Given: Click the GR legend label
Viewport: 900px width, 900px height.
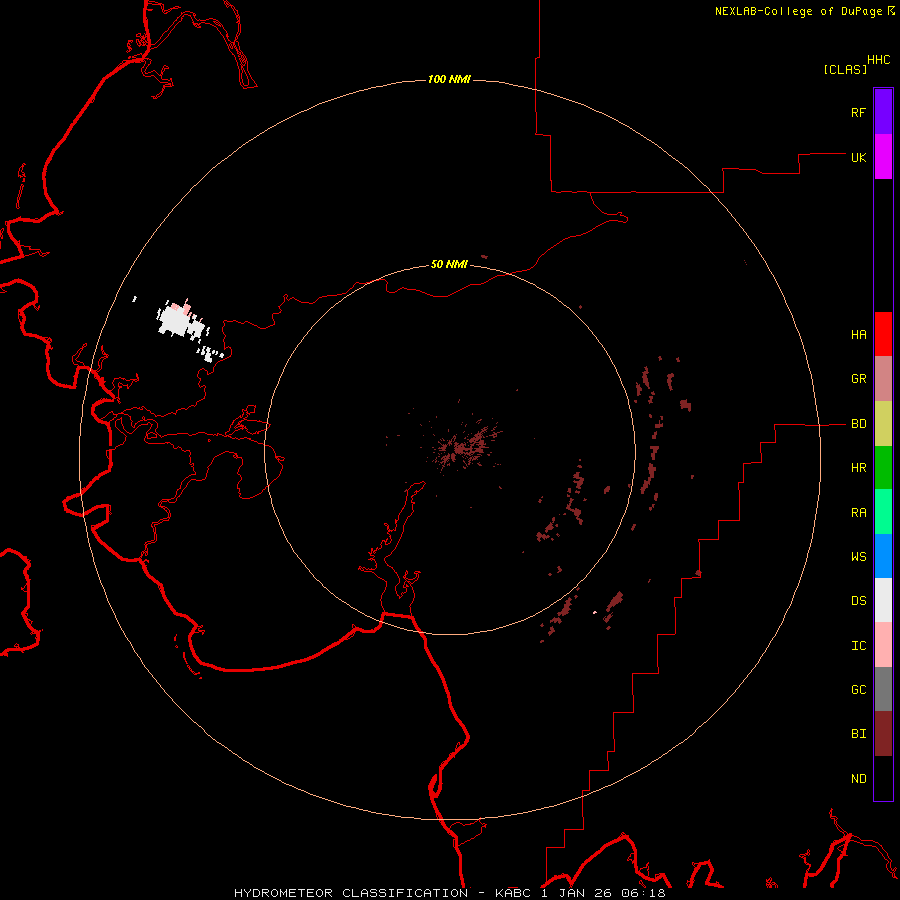Looking at the screenshot, I should 858,379.
